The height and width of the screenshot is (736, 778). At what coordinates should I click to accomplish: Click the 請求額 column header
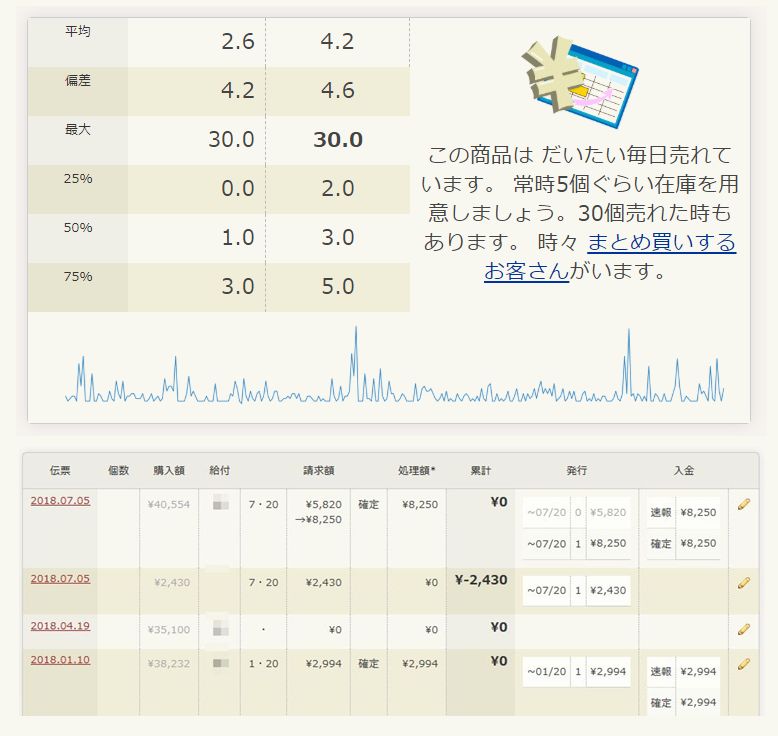coord(318,470)
